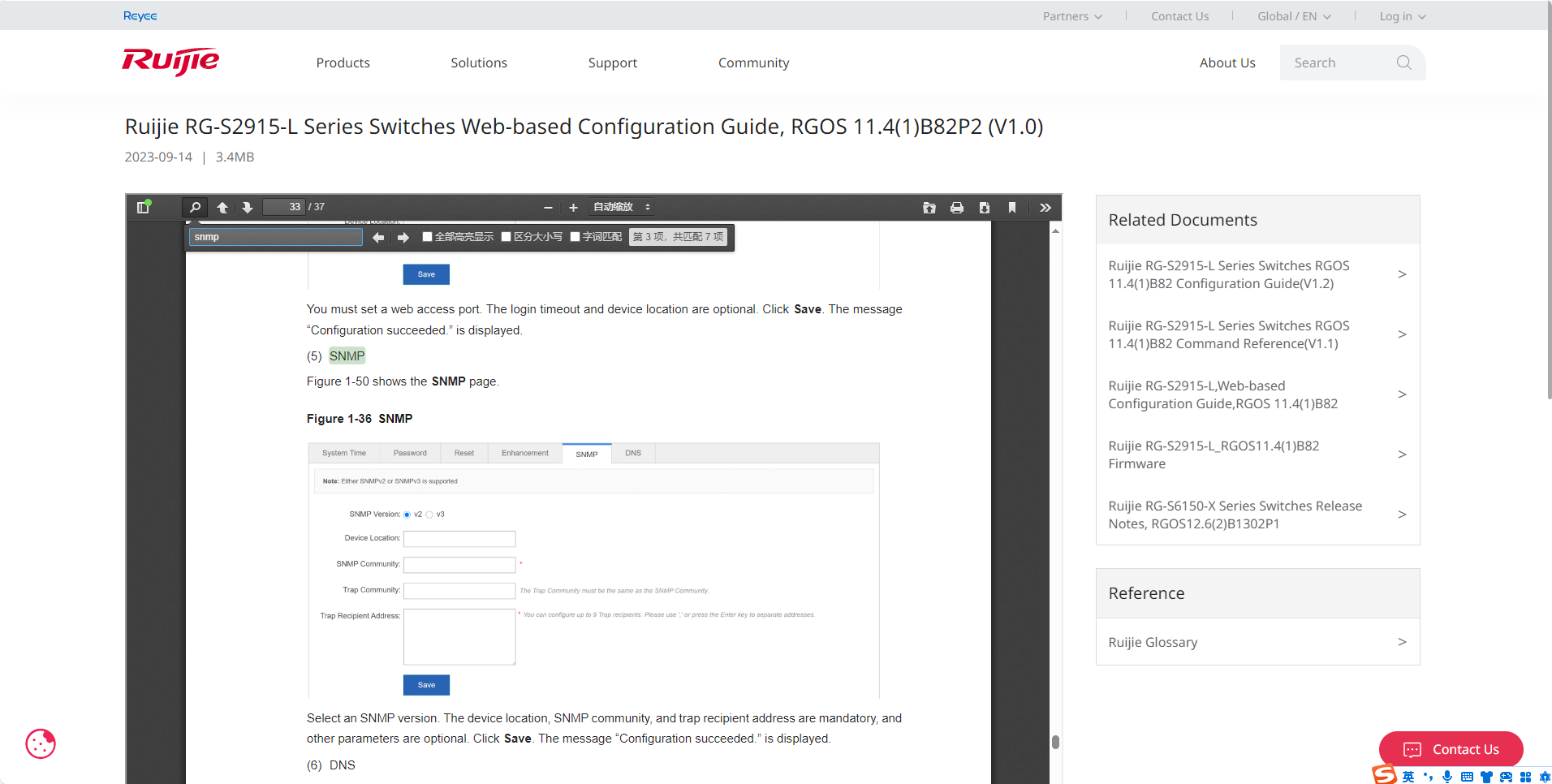Open the Sogou settings gear at the toolbar end
The image size is (1552, 784).
click(x=1545, y=777)
